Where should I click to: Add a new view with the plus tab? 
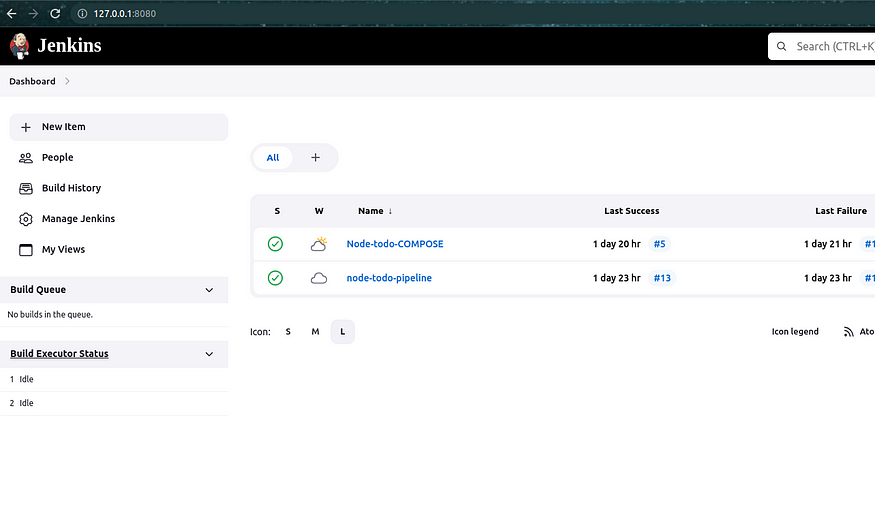click(x=315, y=158)
